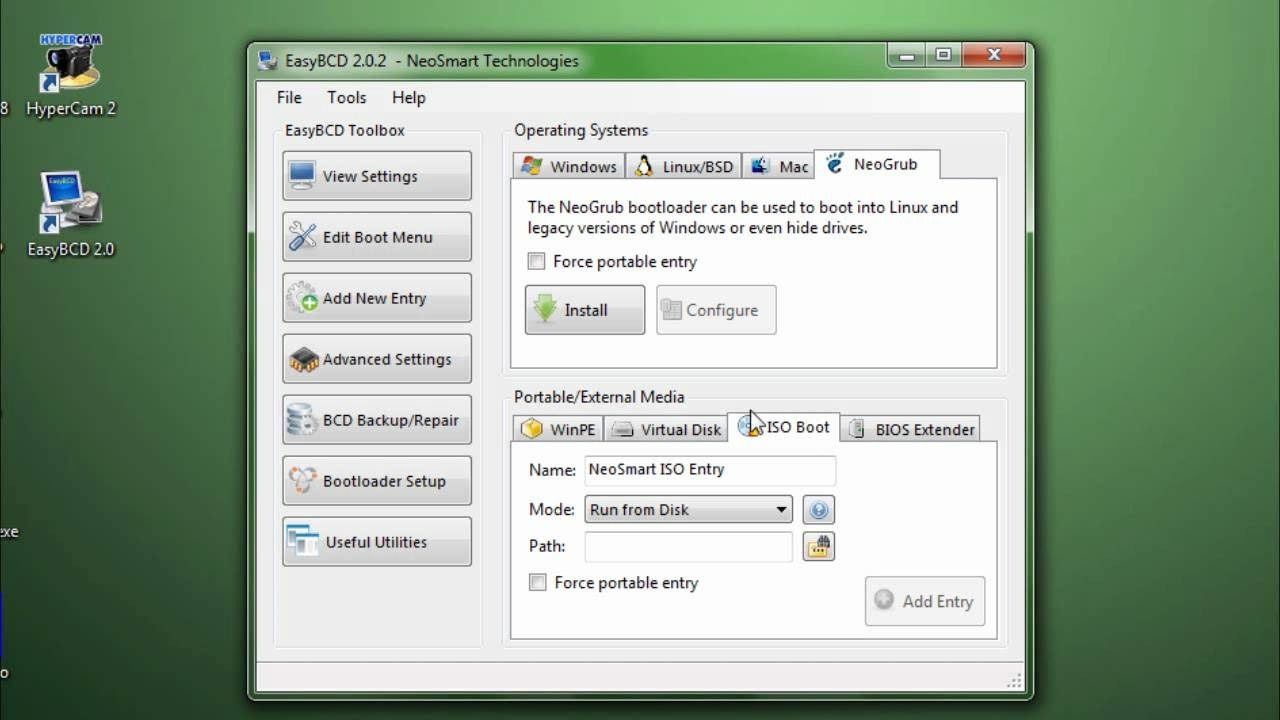Close the EasyBCD window
The image size is (1280, 720).
coord(992,55)
